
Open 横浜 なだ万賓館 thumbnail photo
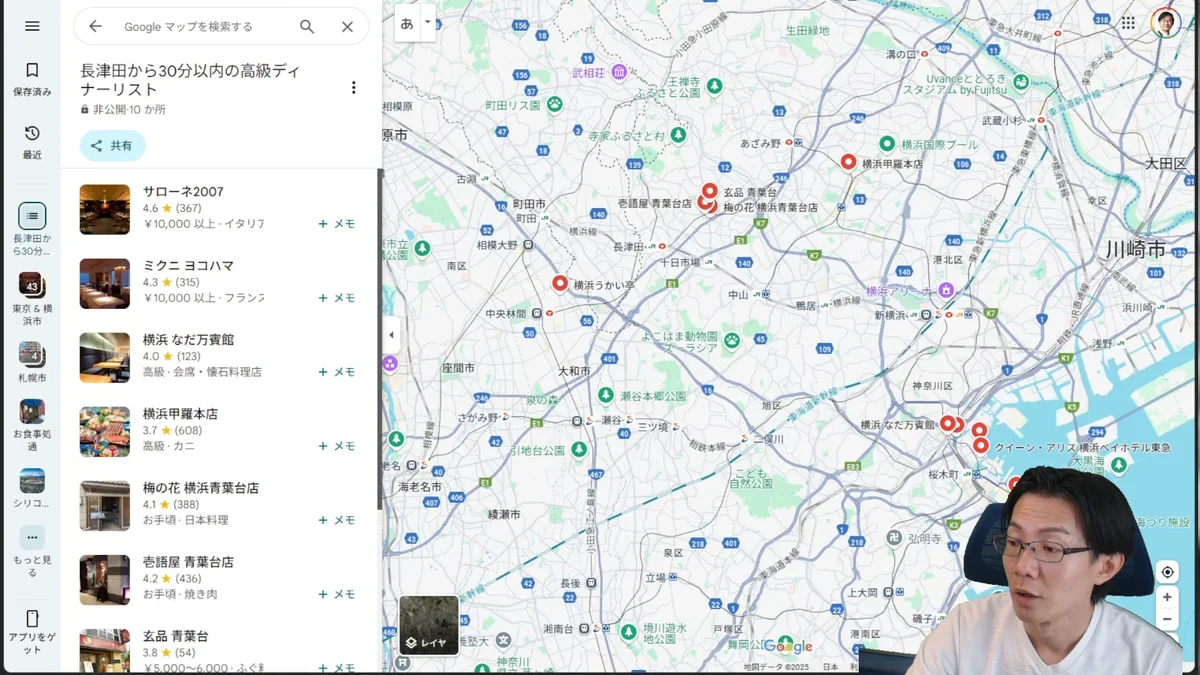pos(105,357)
